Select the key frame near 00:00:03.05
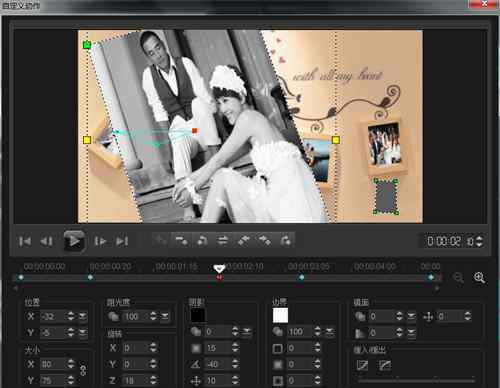 tap(301, 277)
